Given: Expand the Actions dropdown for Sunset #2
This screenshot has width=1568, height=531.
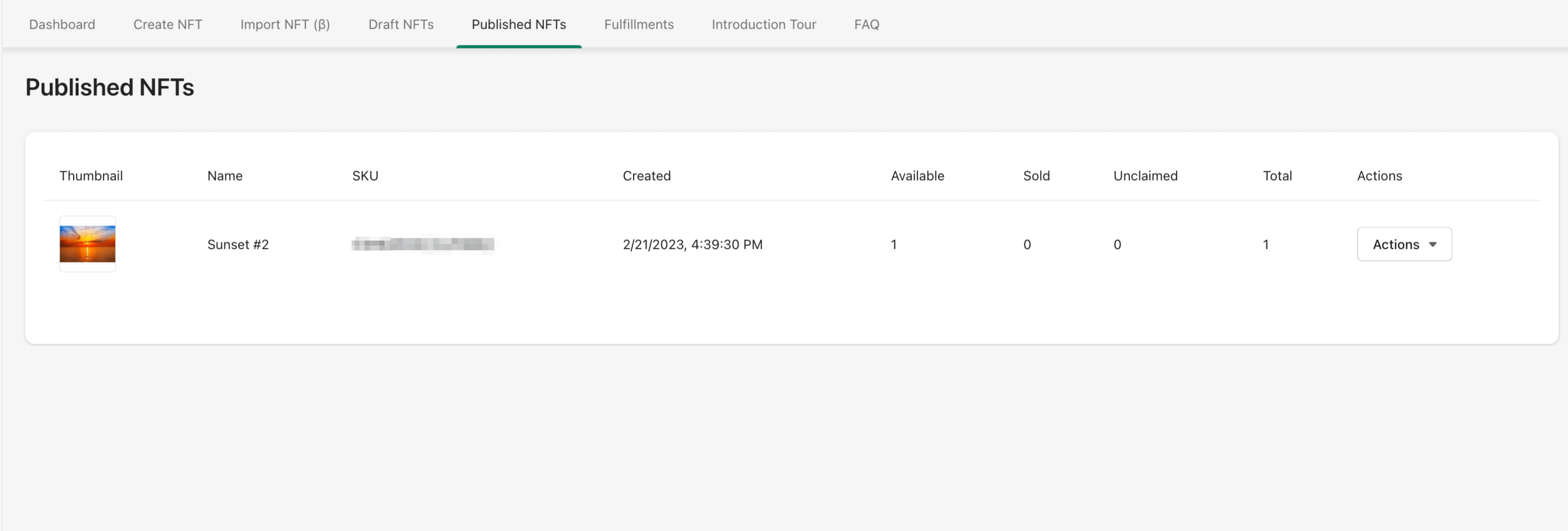Looking at the screenshot, I should tap(1404, 244).
